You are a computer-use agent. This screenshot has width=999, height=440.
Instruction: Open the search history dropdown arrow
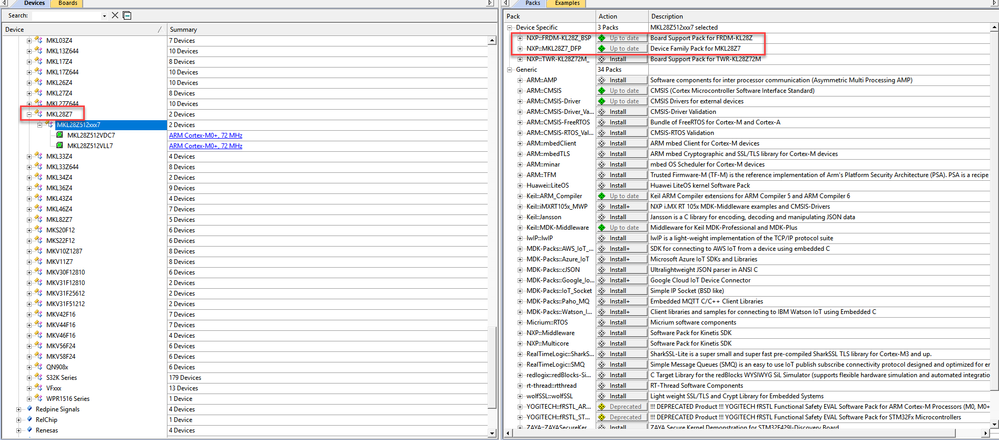(104, 15)
